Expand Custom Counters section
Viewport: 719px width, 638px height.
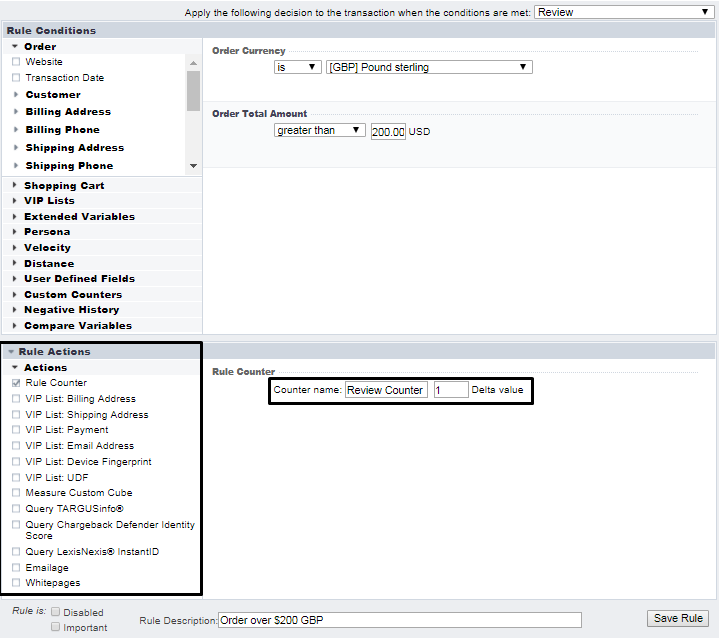click(x=15, y=294)
